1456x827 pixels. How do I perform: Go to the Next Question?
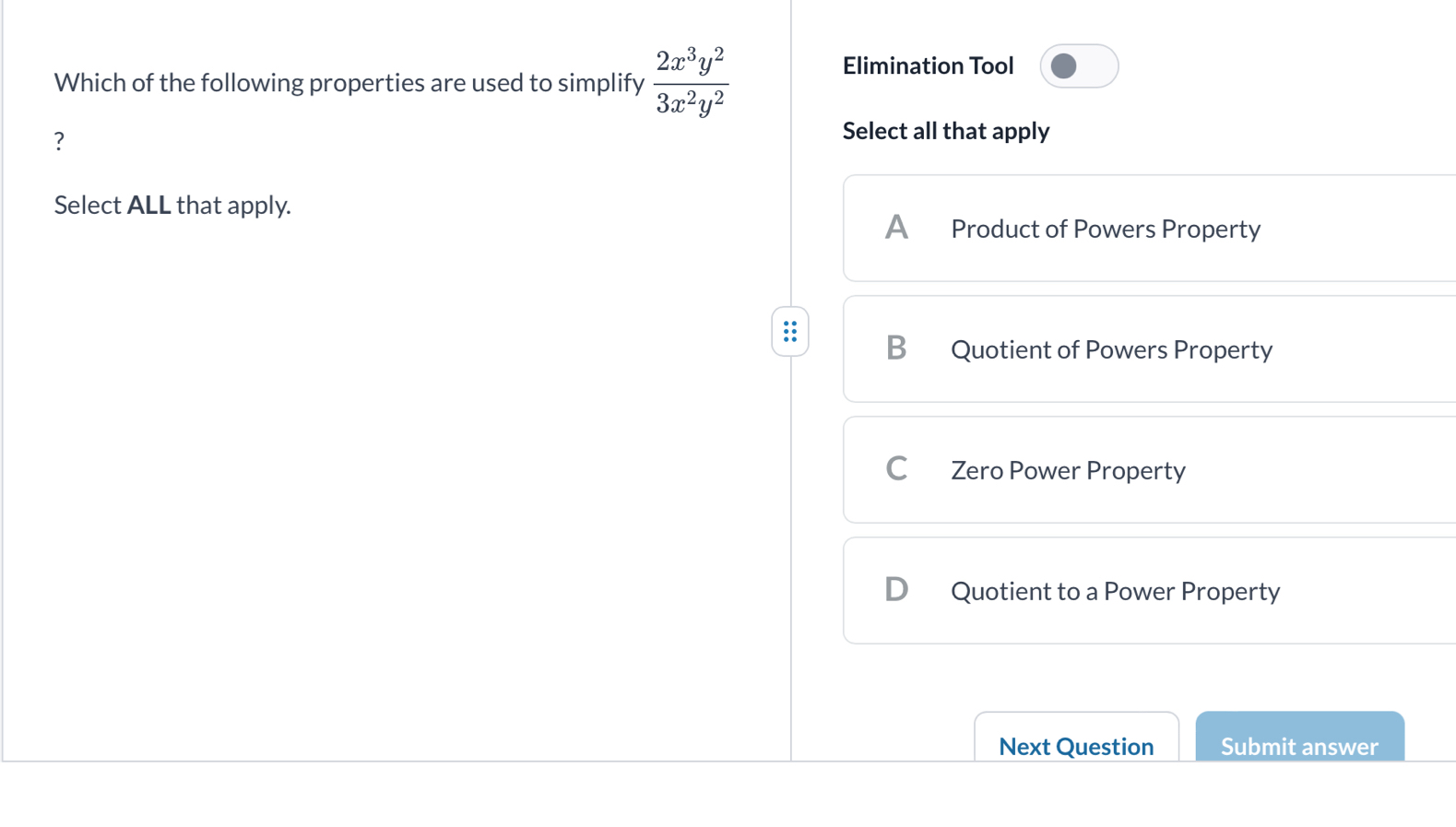(1075, 745)
